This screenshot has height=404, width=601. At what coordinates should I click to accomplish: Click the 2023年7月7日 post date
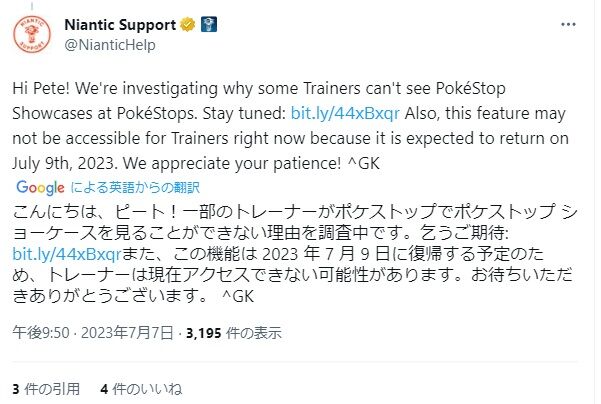(x=127, y=334)
